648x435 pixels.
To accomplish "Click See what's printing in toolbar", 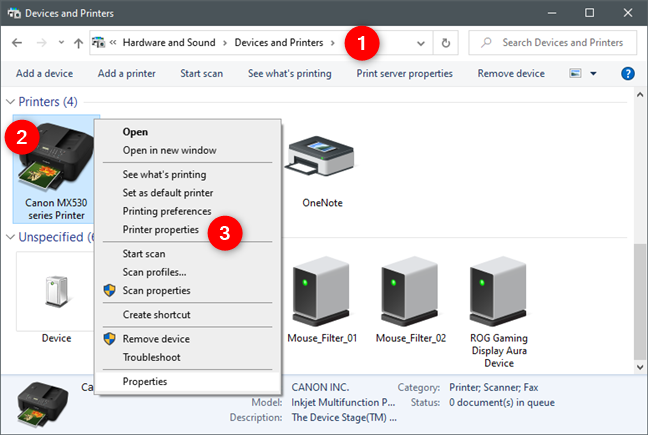I will click(289, 74).
